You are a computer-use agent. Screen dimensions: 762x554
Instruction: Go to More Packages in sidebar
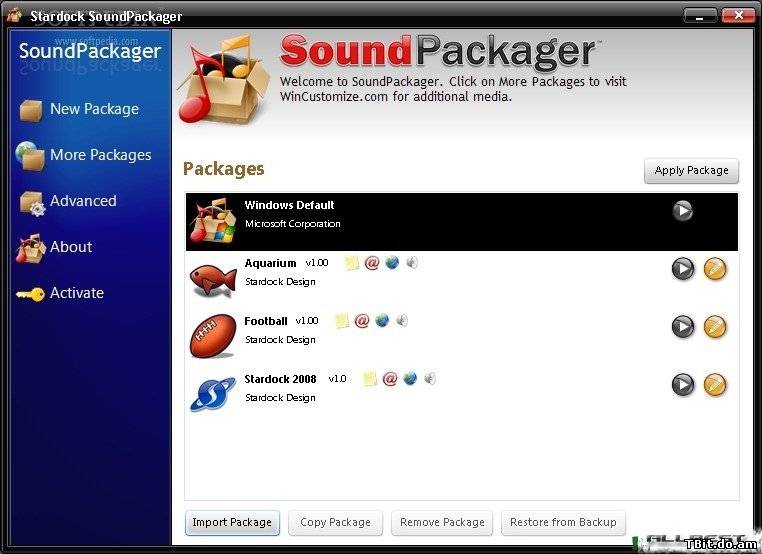coord(100,155)
